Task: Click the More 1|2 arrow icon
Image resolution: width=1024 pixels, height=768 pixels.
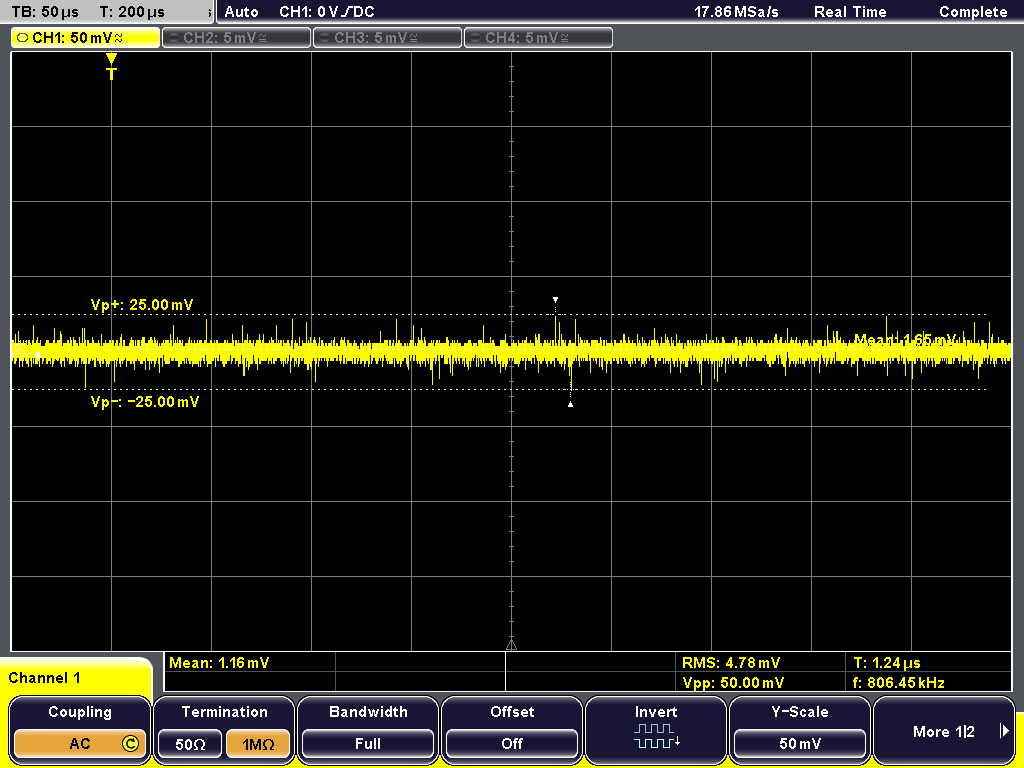Action: click(x=1004, y=731)
